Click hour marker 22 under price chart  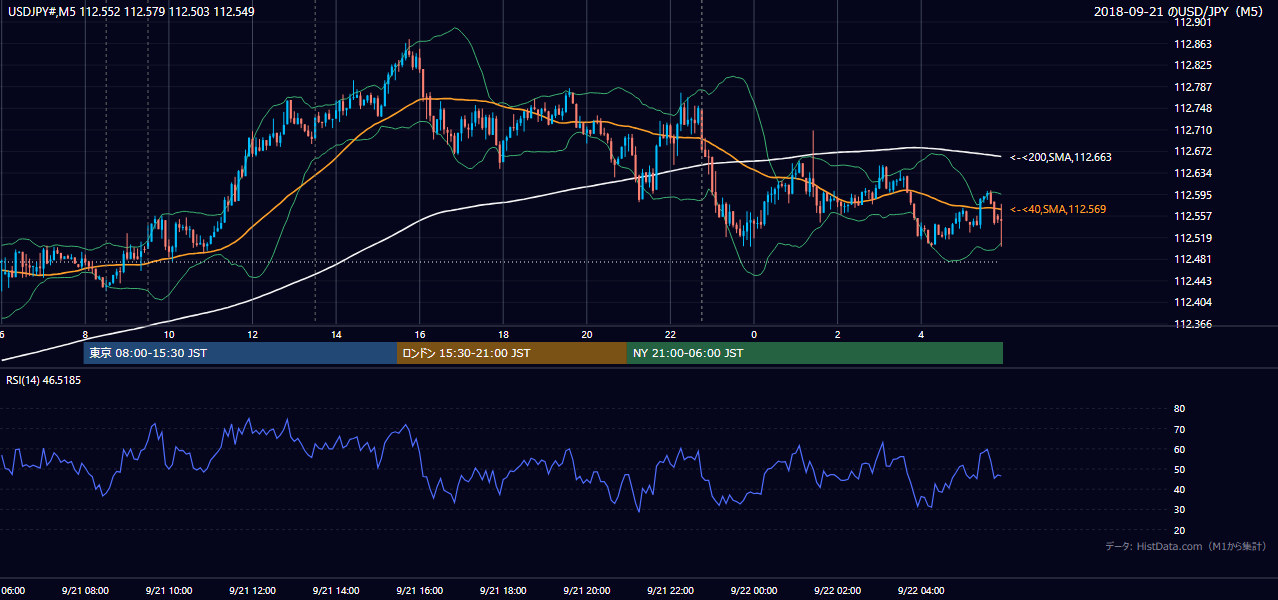tap(670, 335)
